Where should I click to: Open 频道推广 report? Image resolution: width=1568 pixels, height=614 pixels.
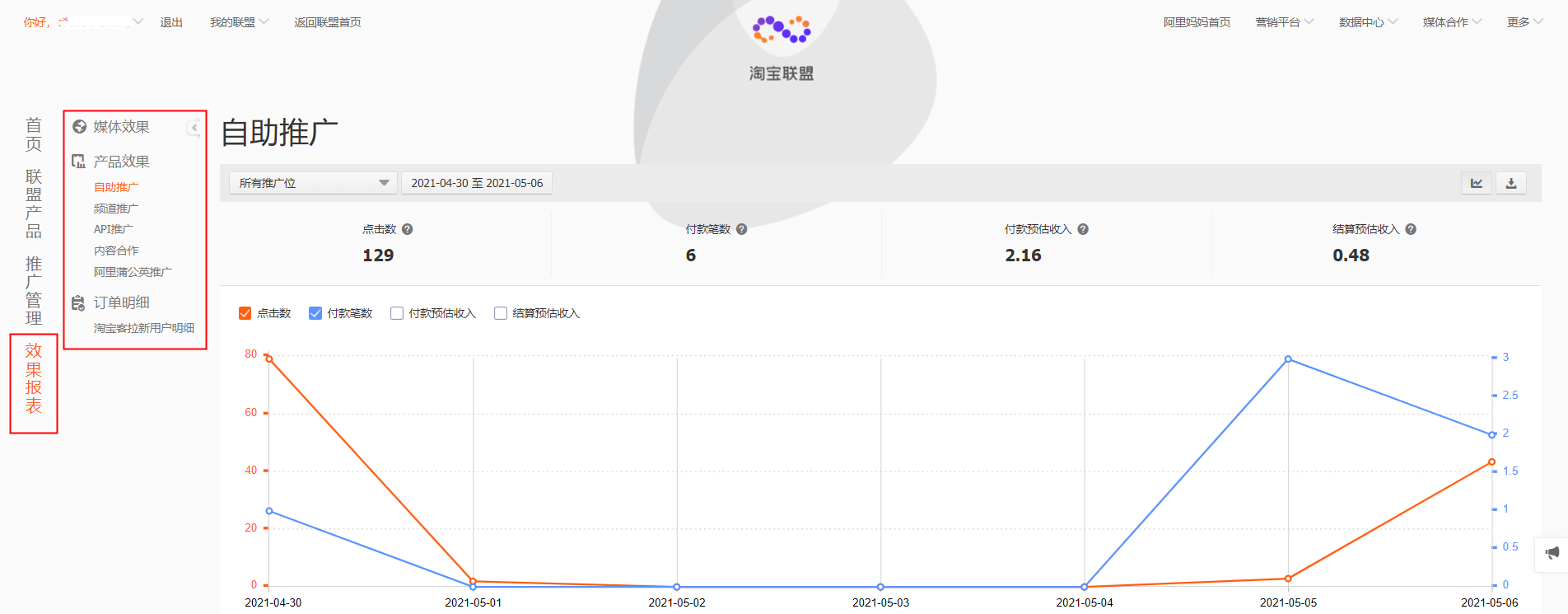[x=116, y=209]
